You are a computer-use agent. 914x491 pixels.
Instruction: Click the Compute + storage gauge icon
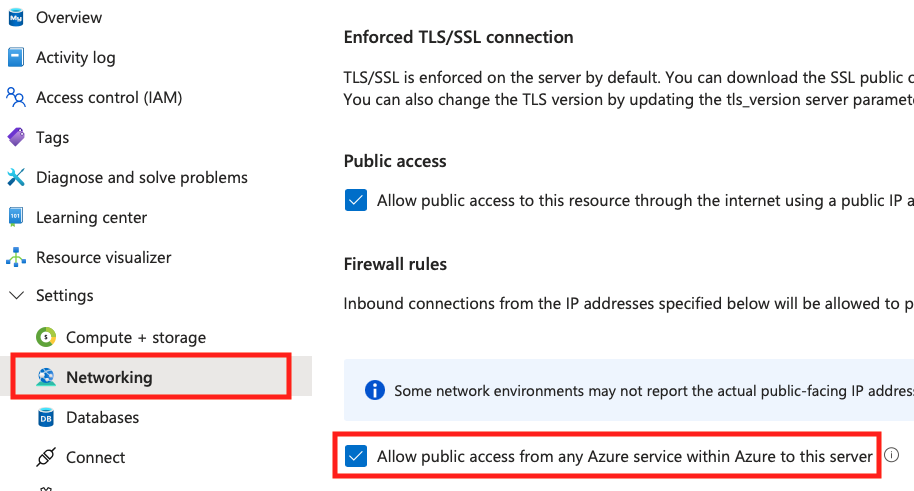(46, 337)
